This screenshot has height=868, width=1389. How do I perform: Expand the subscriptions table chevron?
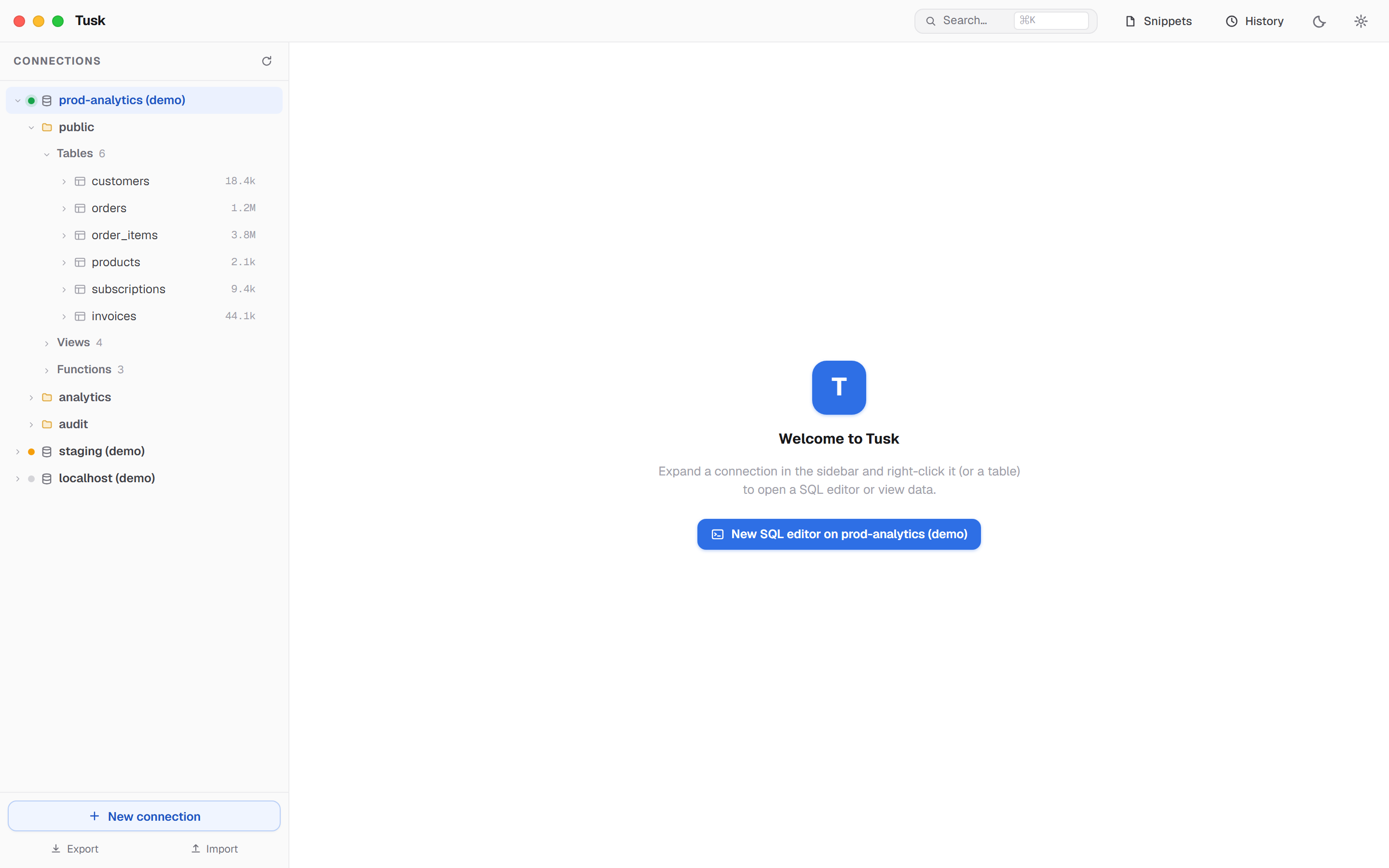tap(64, 289)
